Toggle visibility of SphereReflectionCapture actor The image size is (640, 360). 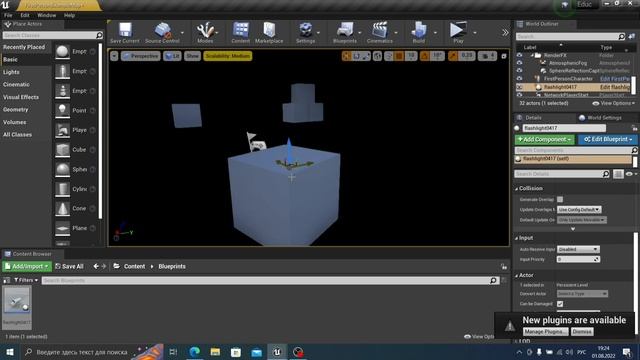[x=519, y=71]
